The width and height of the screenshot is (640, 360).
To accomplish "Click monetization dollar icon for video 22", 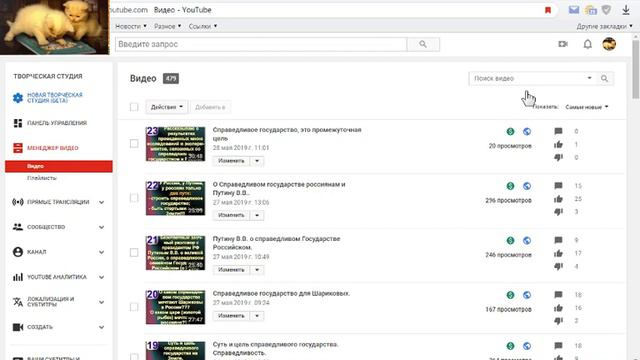I will coord(510,186).
